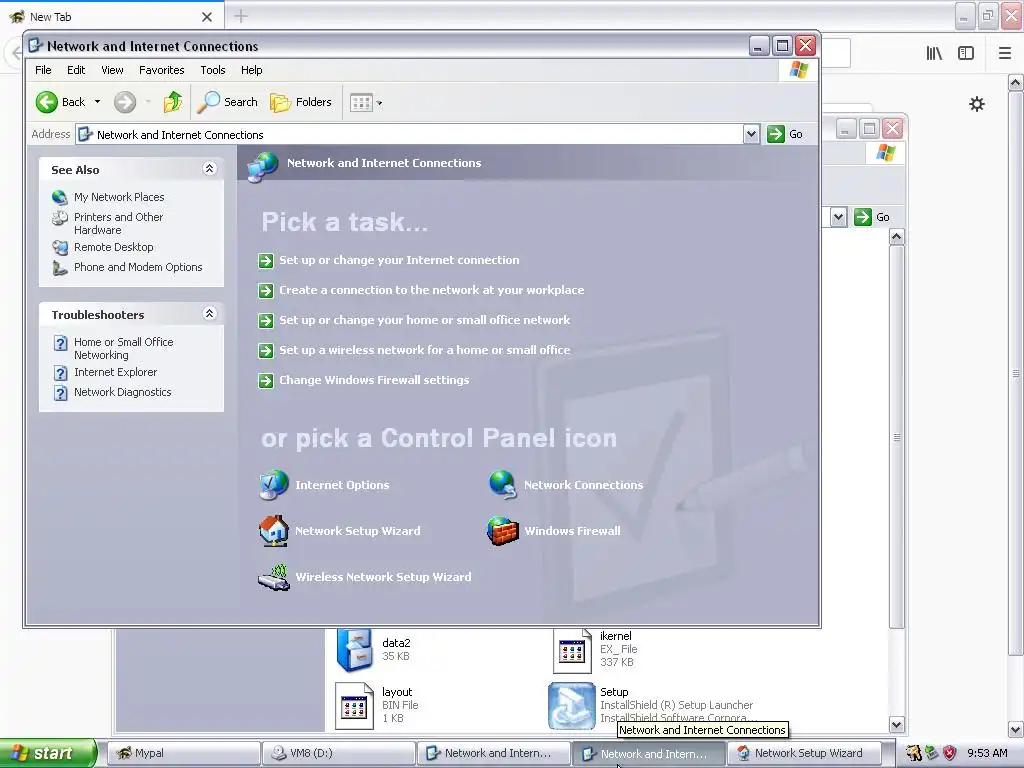The width and height of the screenshot is (1024, 768).
Task: Open the Search toolbar button
Action: pos(227,102)
